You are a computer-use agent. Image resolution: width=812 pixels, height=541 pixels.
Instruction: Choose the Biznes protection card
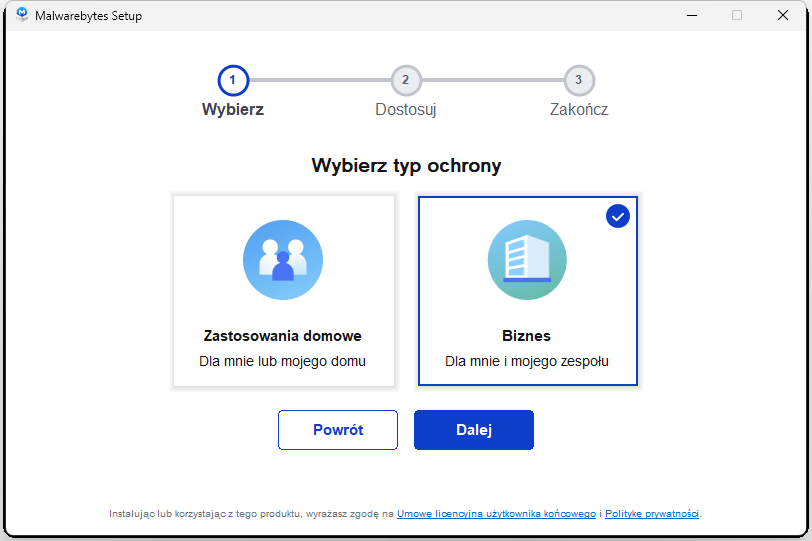point(528,291)
